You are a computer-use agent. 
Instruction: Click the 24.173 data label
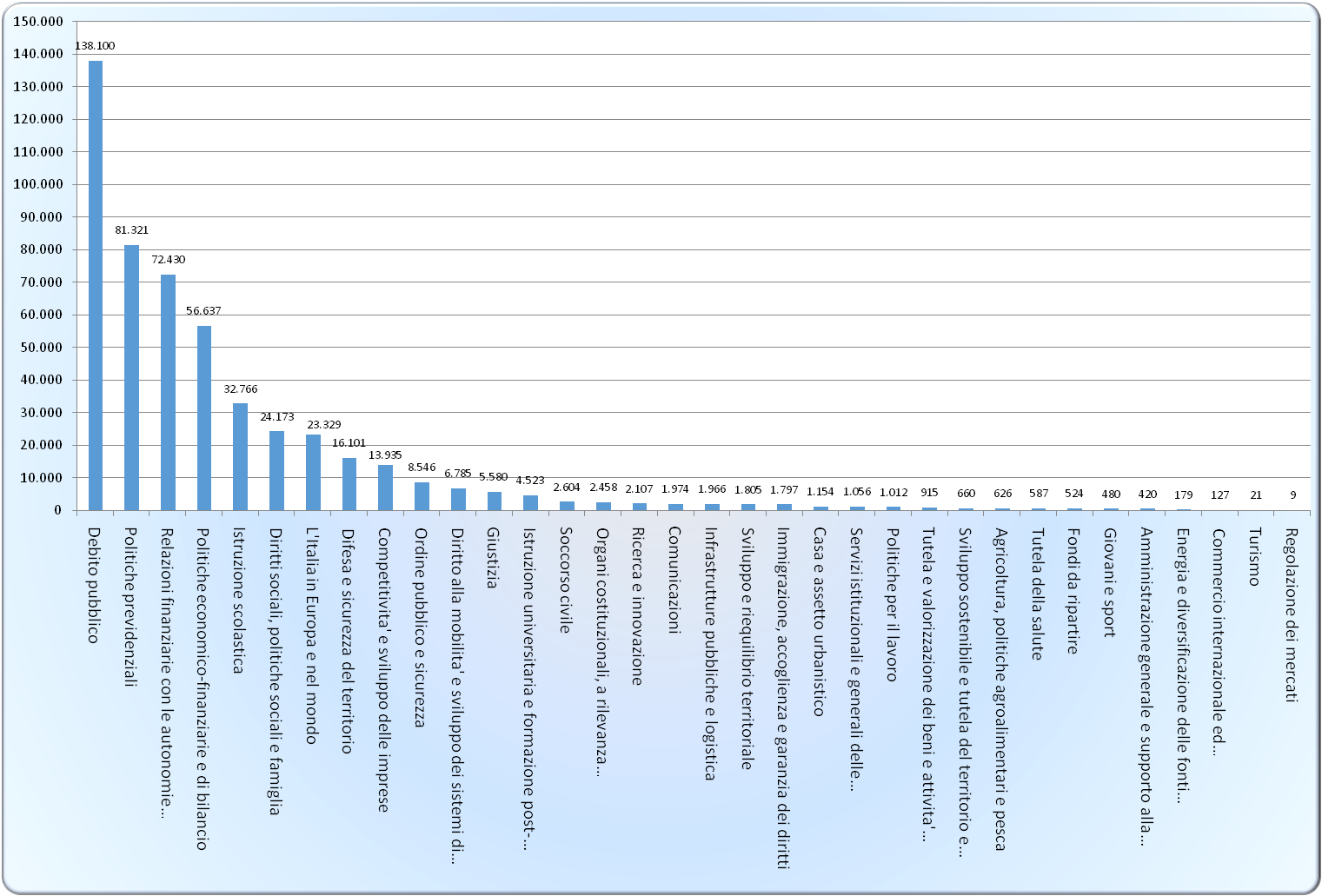[x=276, y=416]
